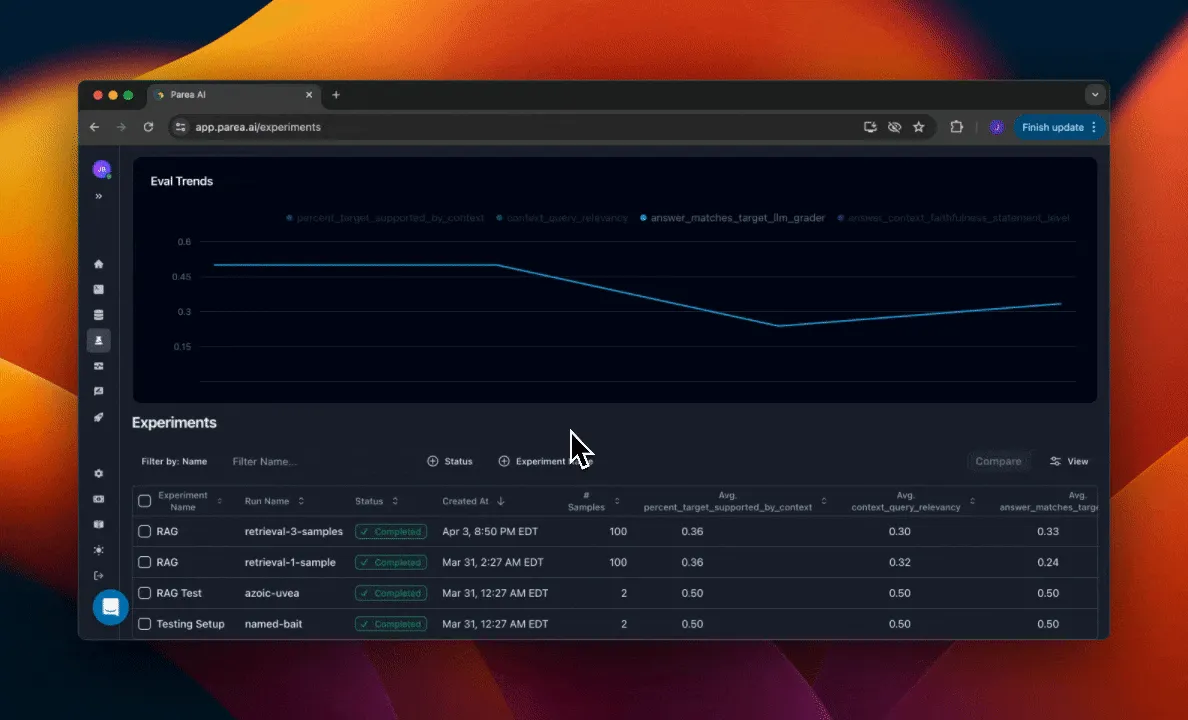
Task: Select the Parea AI browser tab
Action: pyautogui.click(x=233, y=95)
